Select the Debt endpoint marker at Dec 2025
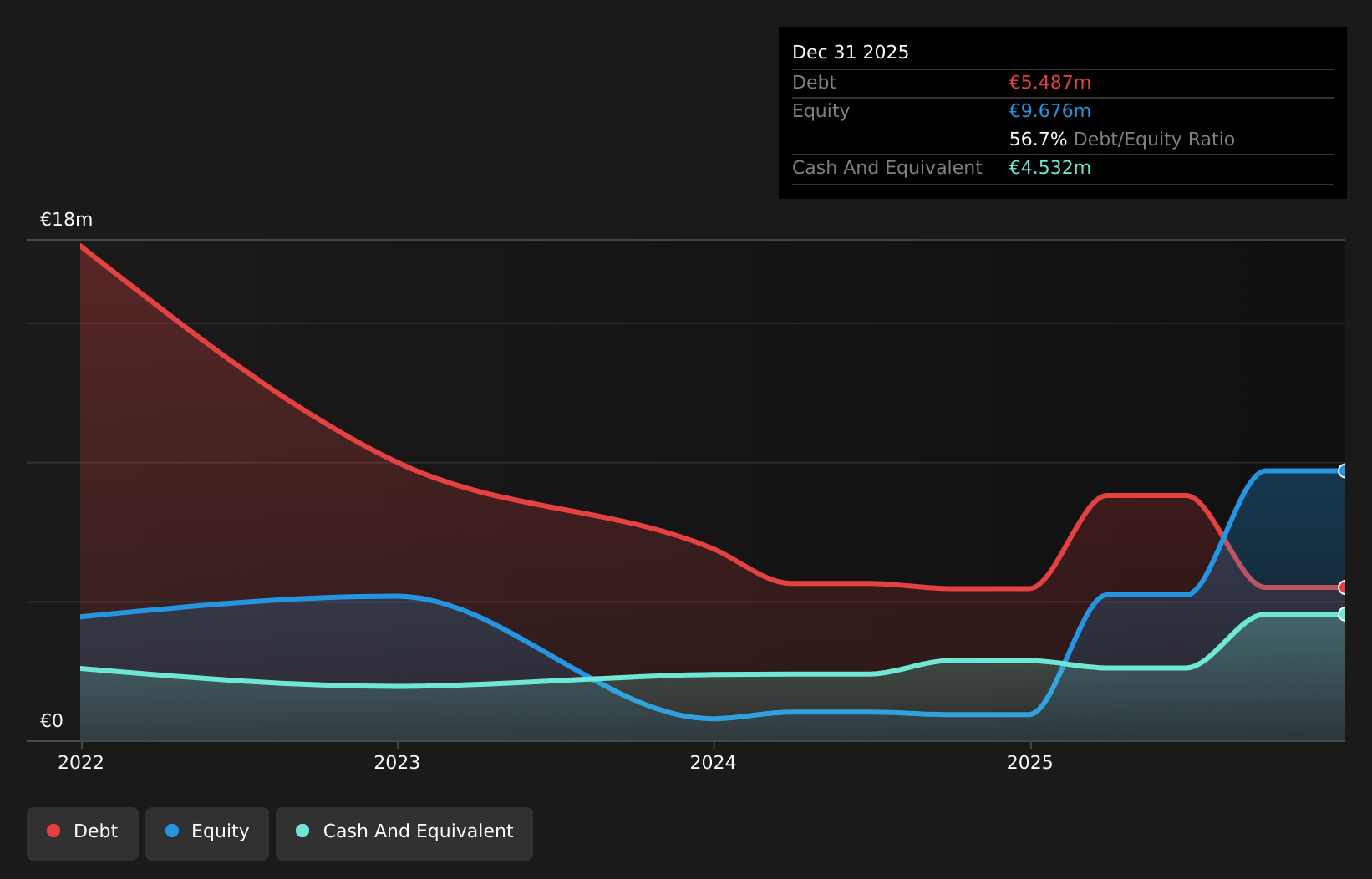 coord(1344,587)
